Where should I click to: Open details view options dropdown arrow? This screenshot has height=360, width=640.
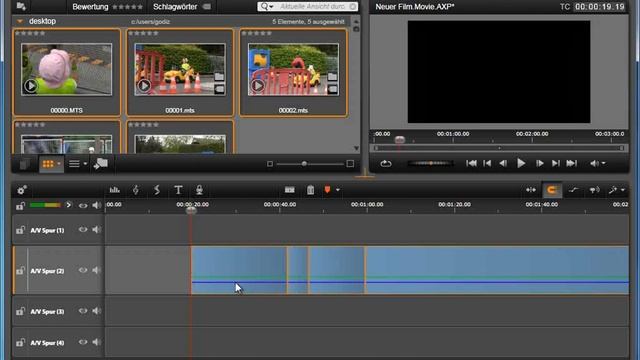tap(85, 164)
